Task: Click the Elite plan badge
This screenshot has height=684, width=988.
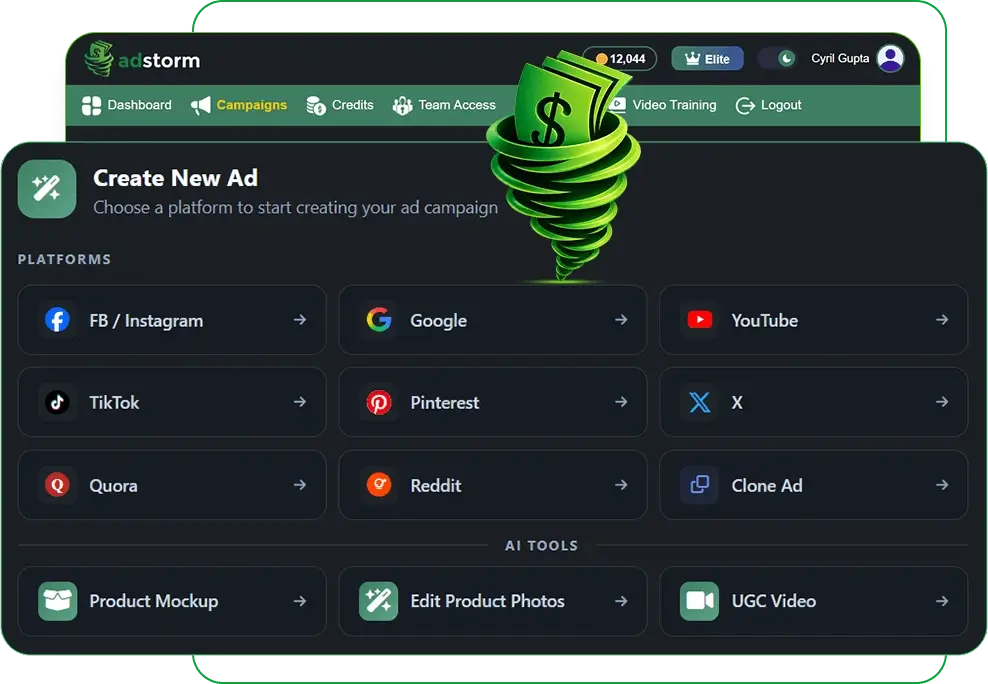Action: pos(707,59)
